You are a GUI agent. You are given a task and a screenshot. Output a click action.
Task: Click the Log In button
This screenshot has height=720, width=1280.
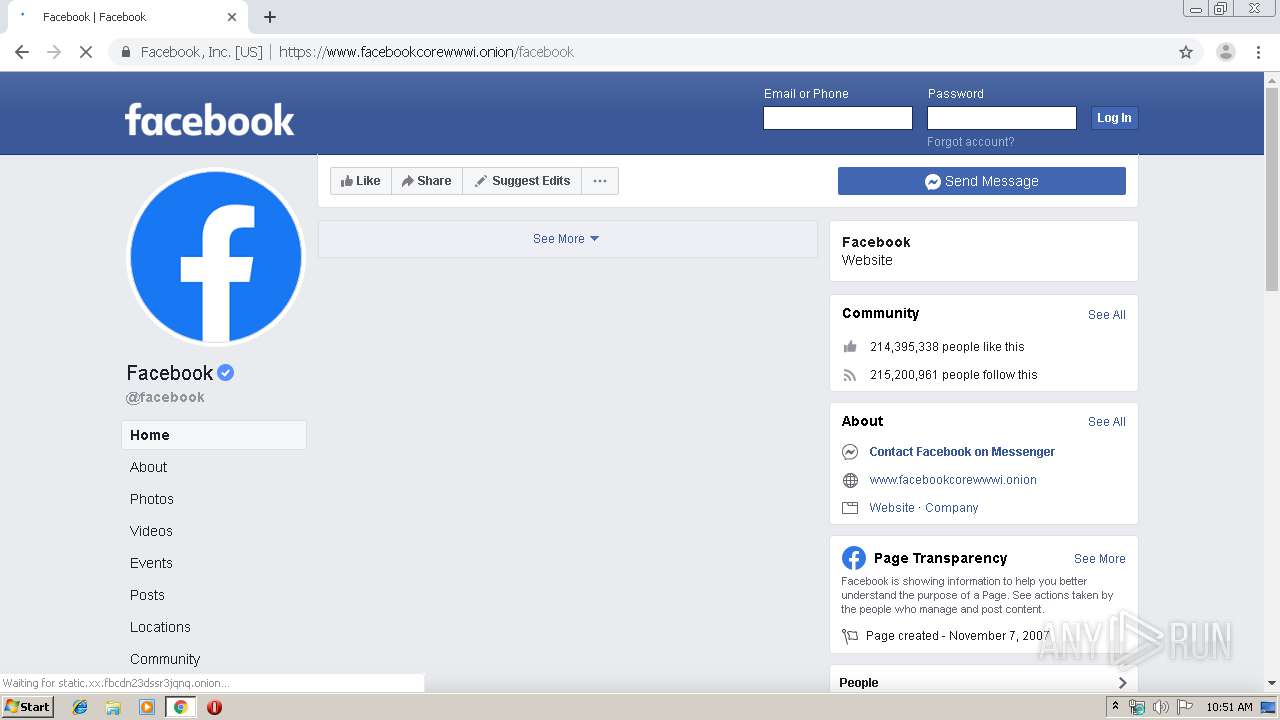pyautogui.click(x=1113, y=118)
